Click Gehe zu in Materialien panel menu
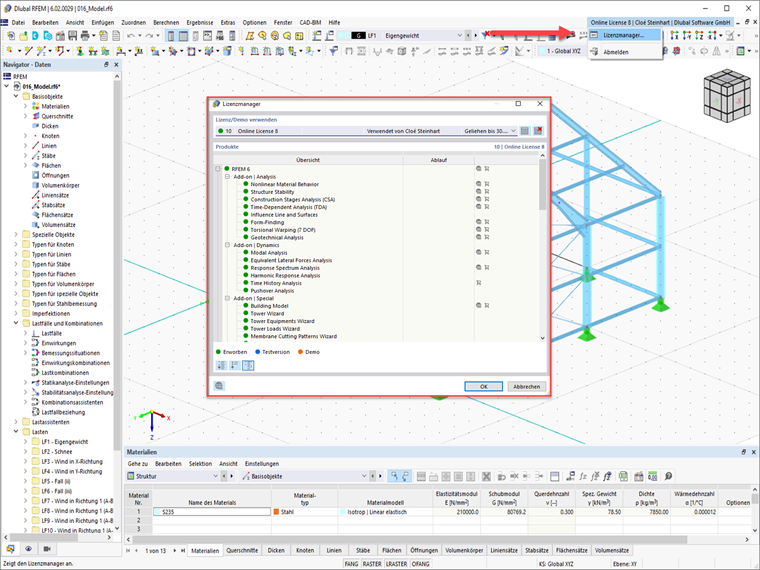760x570 pixels. pos(138,464)
